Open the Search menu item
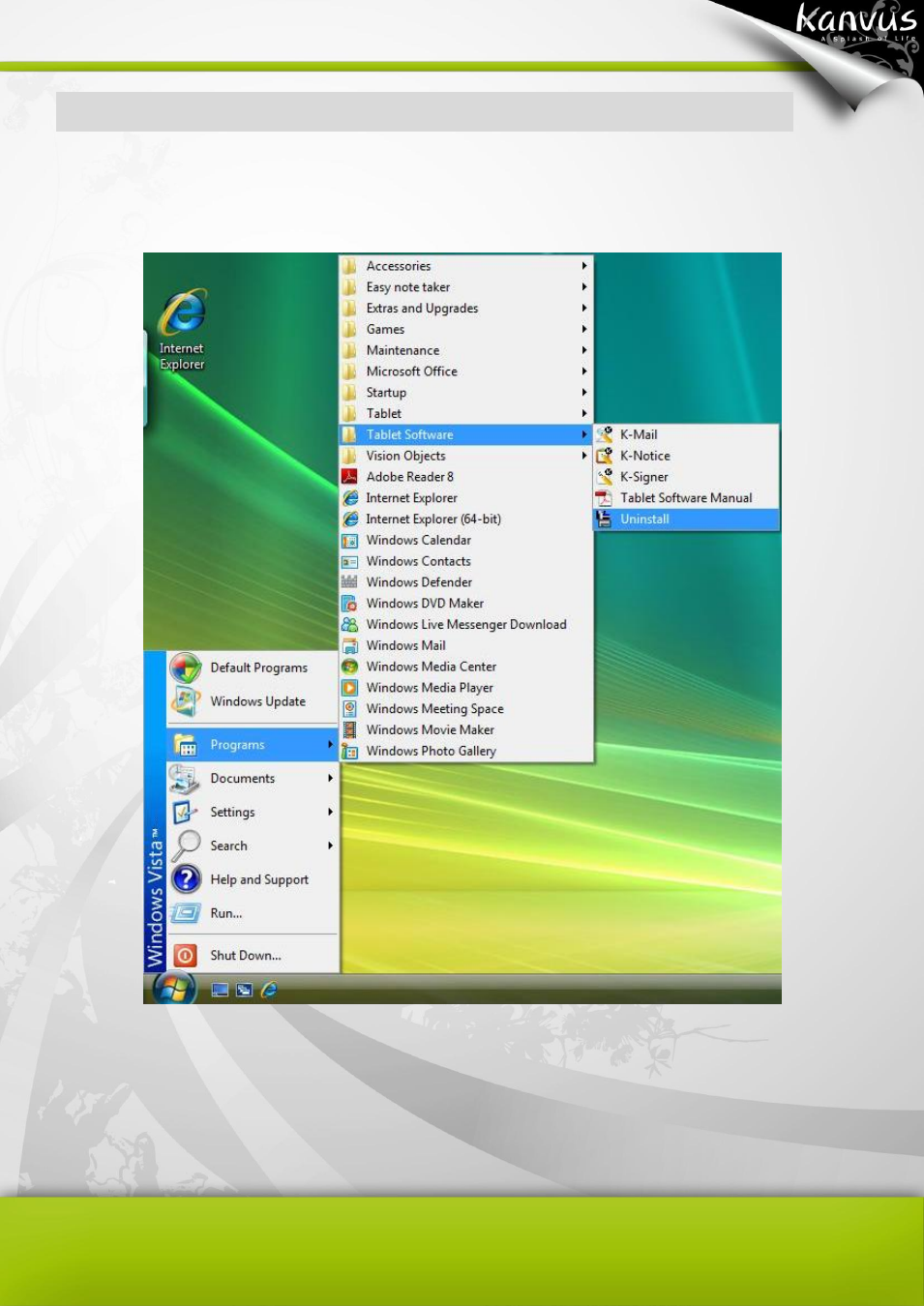 coord(253,846)
